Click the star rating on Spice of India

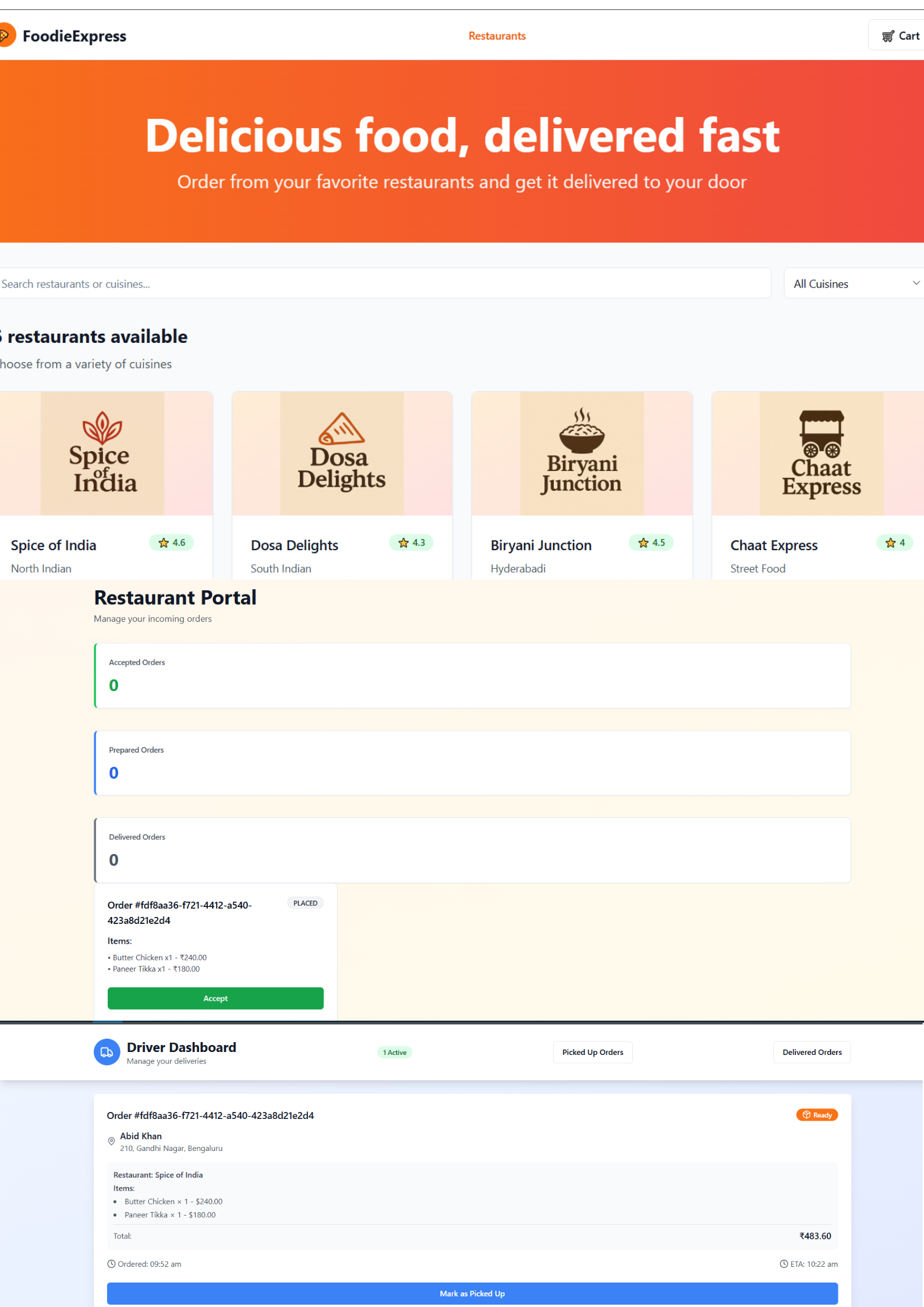172,543
